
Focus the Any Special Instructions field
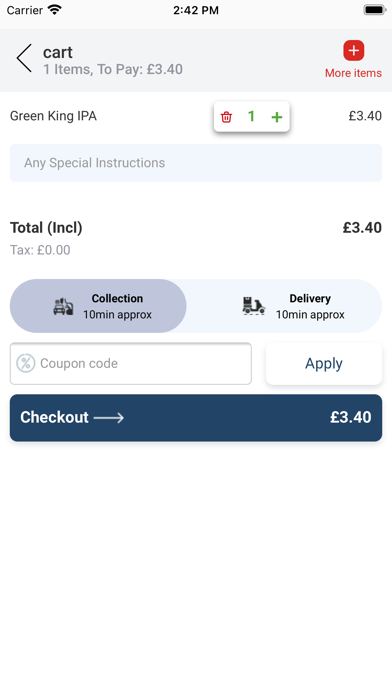pyautogui.click(x=196, y=162)
